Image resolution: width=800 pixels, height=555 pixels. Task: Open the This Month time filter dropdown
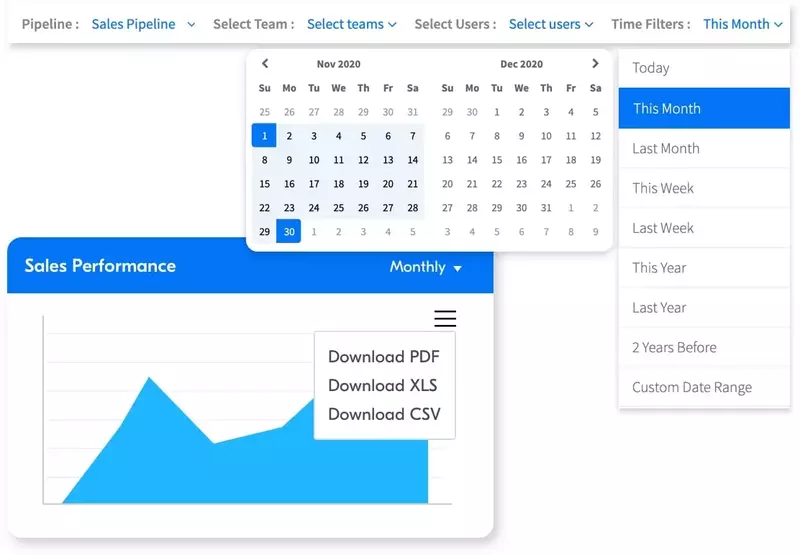click(743, 24)
